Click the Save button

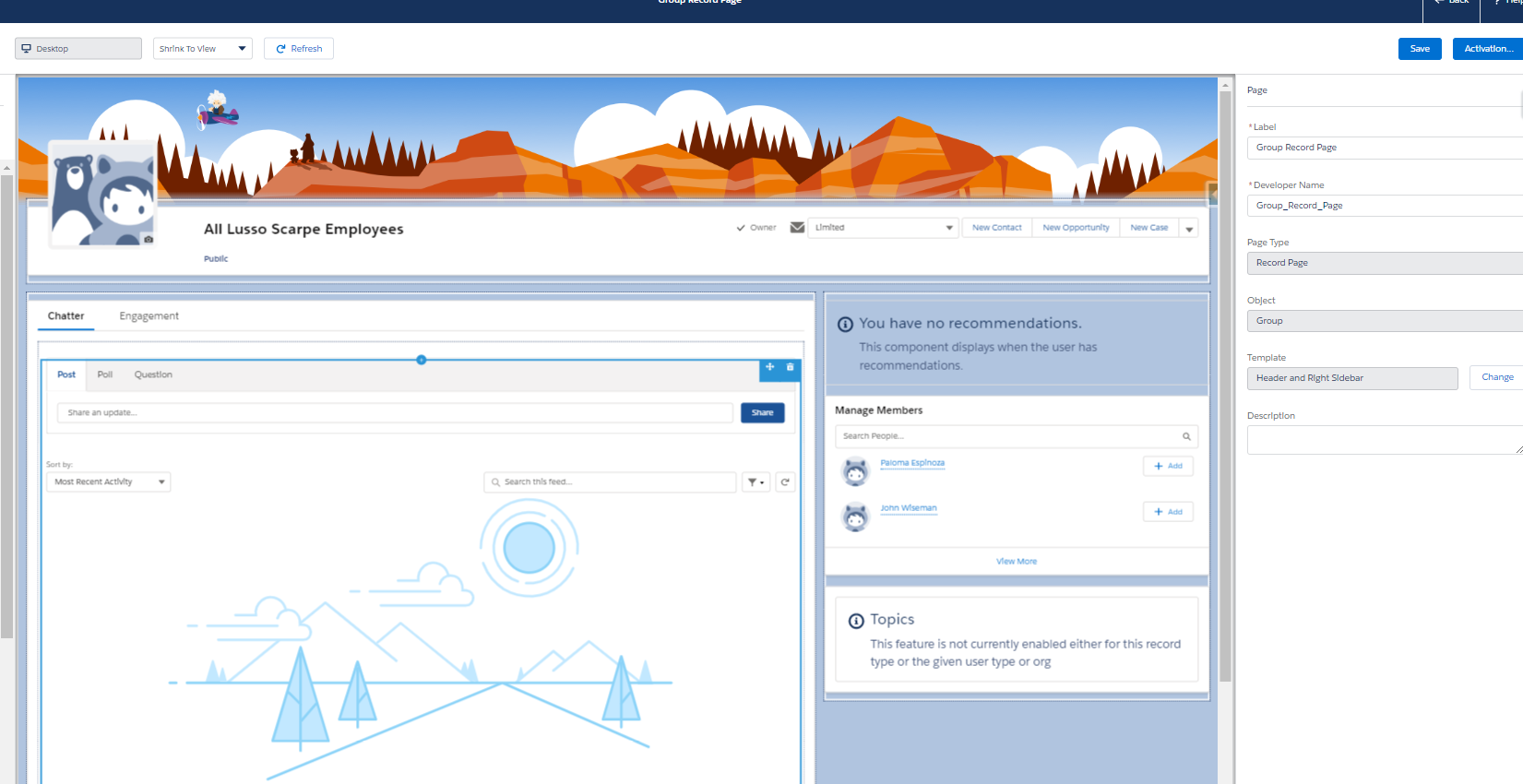click(x=1419, y=49)
